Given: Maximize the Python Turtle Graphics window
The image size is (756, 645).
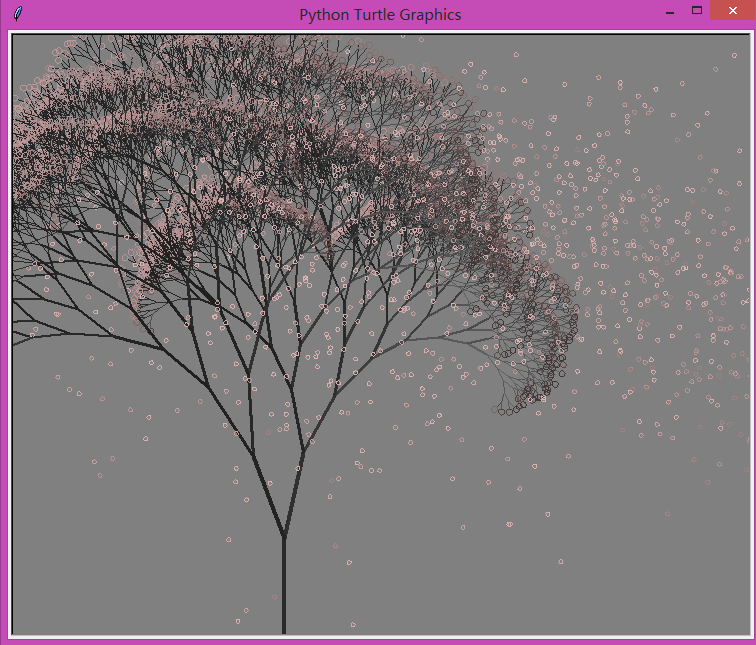Looking at the screenshot, I should (x=697, y=11).
